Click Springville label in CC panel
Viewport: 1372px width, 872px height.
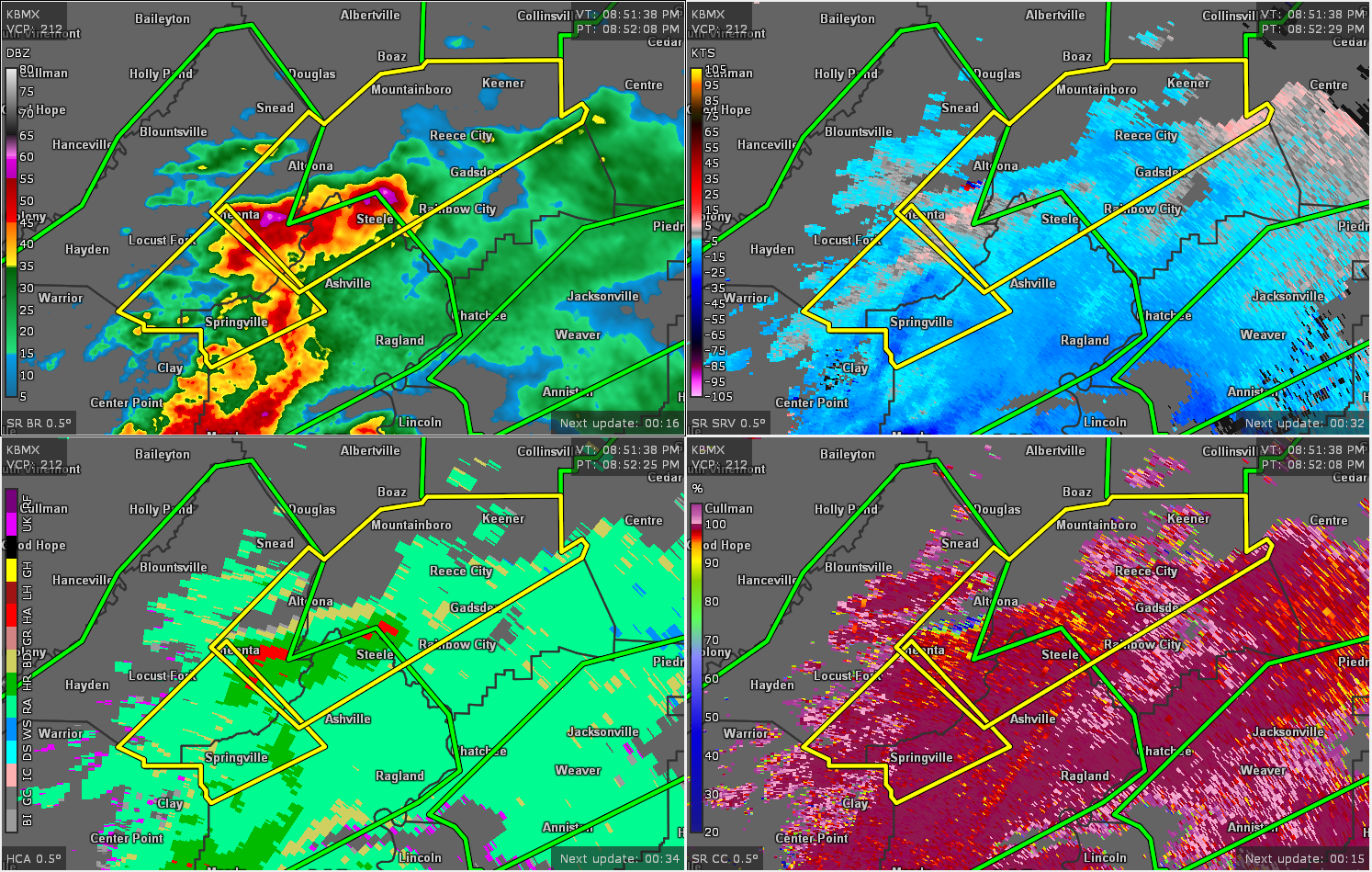click(x=921, y=757)
